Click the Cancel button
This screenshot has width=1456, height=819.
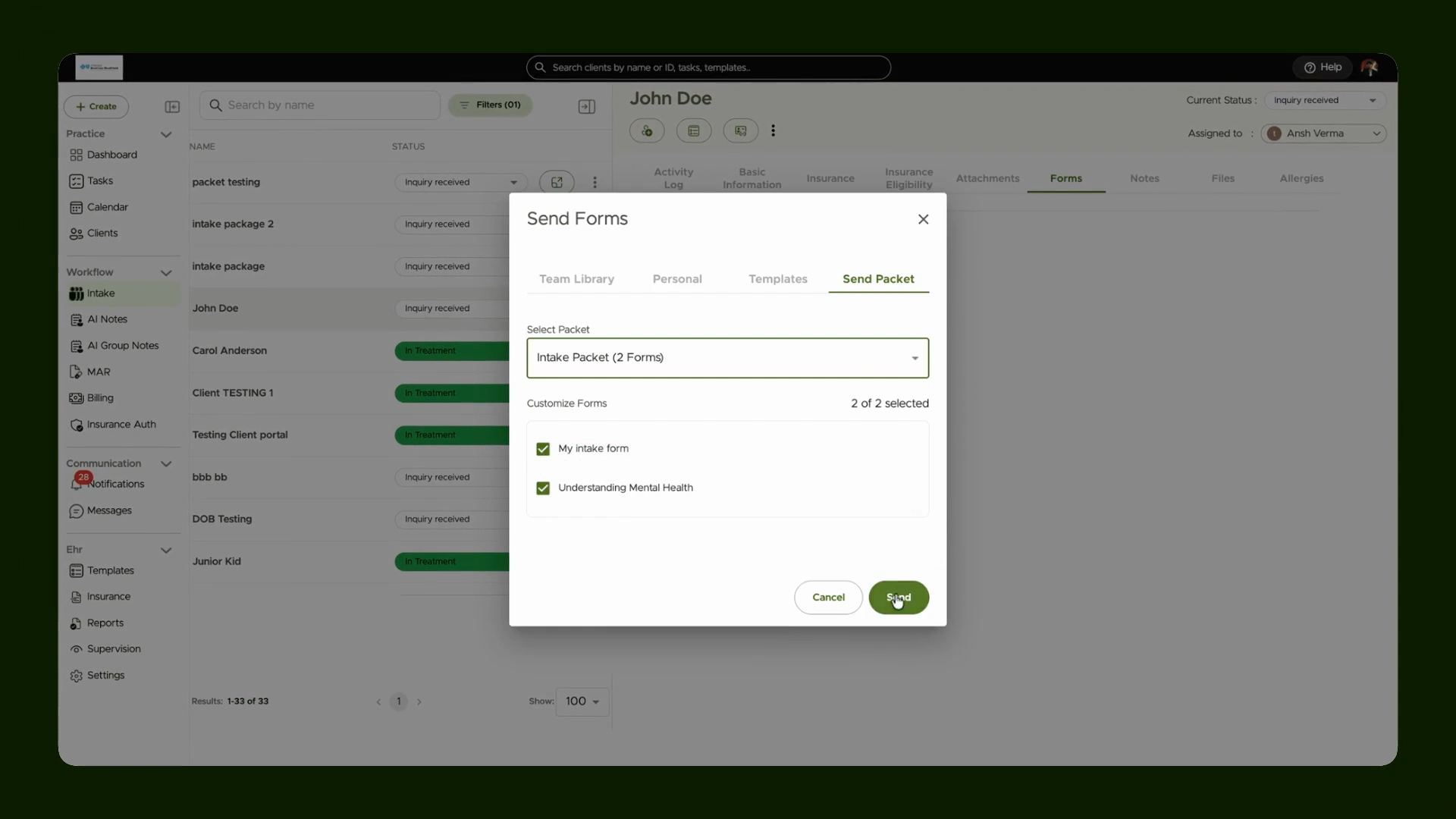pos(828,598)
